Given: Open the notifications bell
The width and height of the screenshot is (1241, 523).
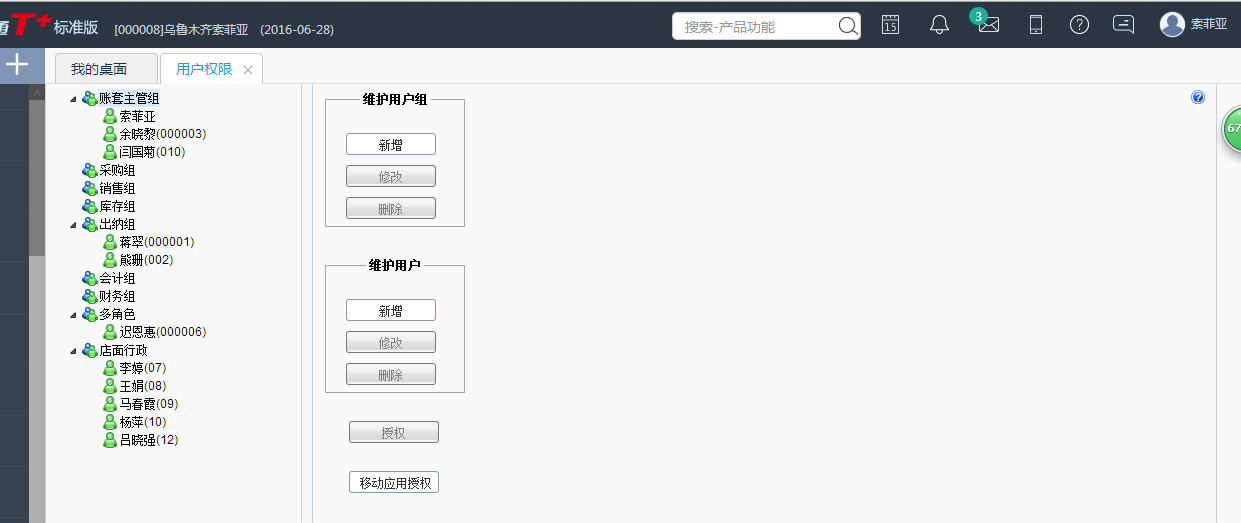Looking at the screenshot, I should pyautogui.click(x=939, y=25).
